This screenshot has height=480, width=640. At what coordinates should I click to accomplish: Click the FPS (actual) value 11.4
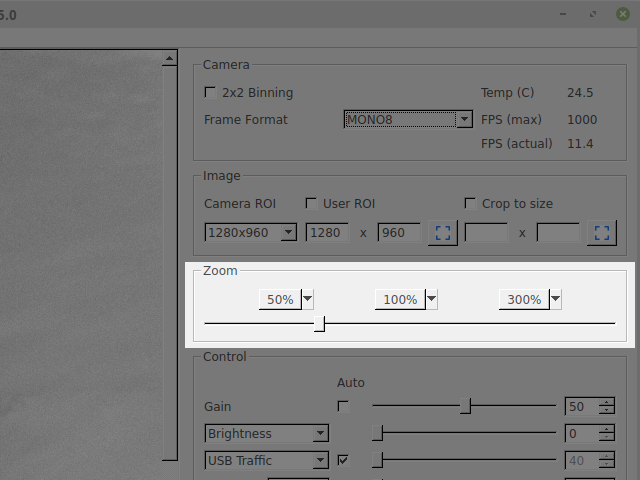pyautogui.click(x=580, y=144)
